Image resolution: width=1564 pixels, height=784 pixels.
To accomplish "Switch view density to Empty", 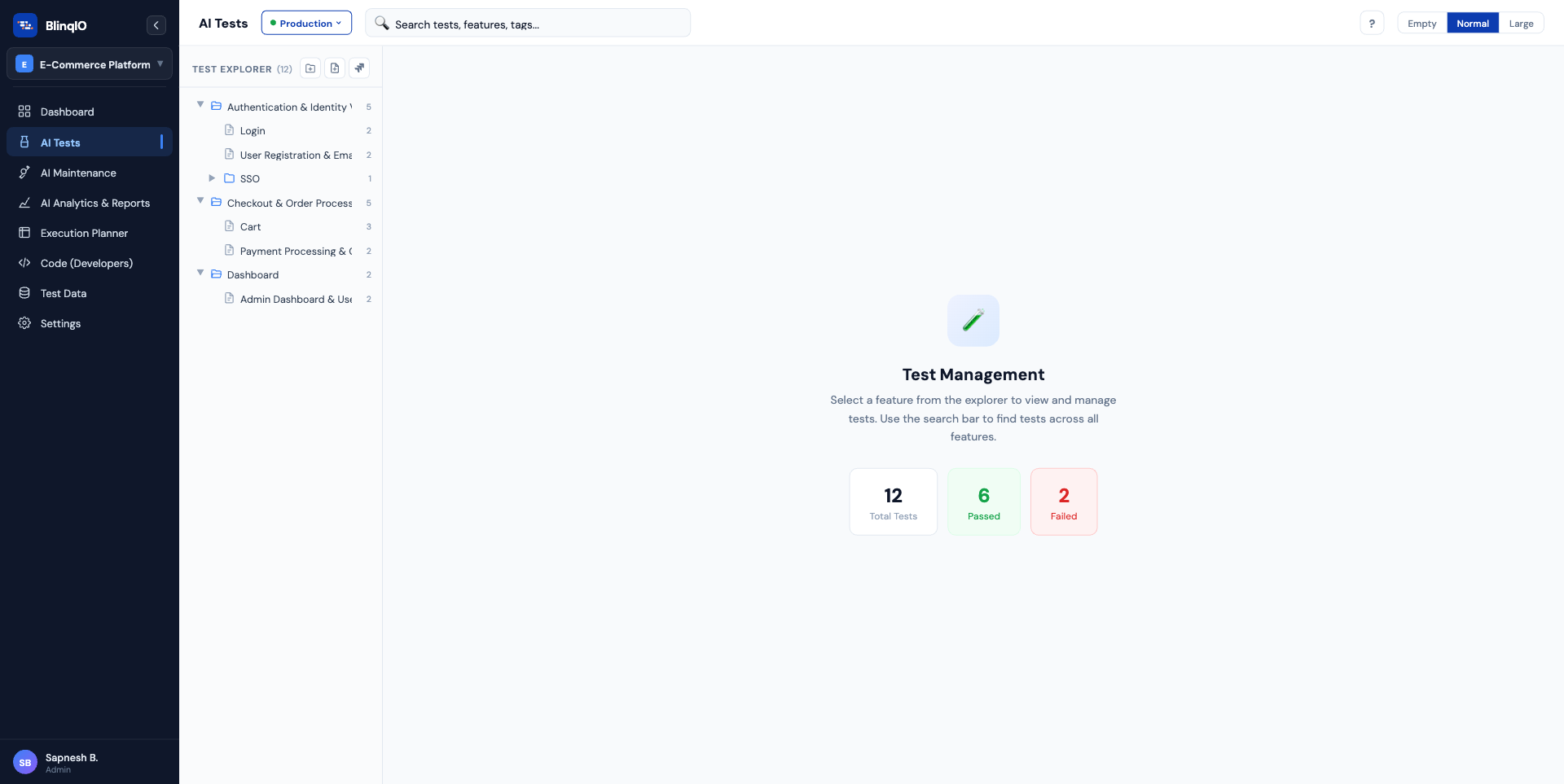I will [1421, 23].
